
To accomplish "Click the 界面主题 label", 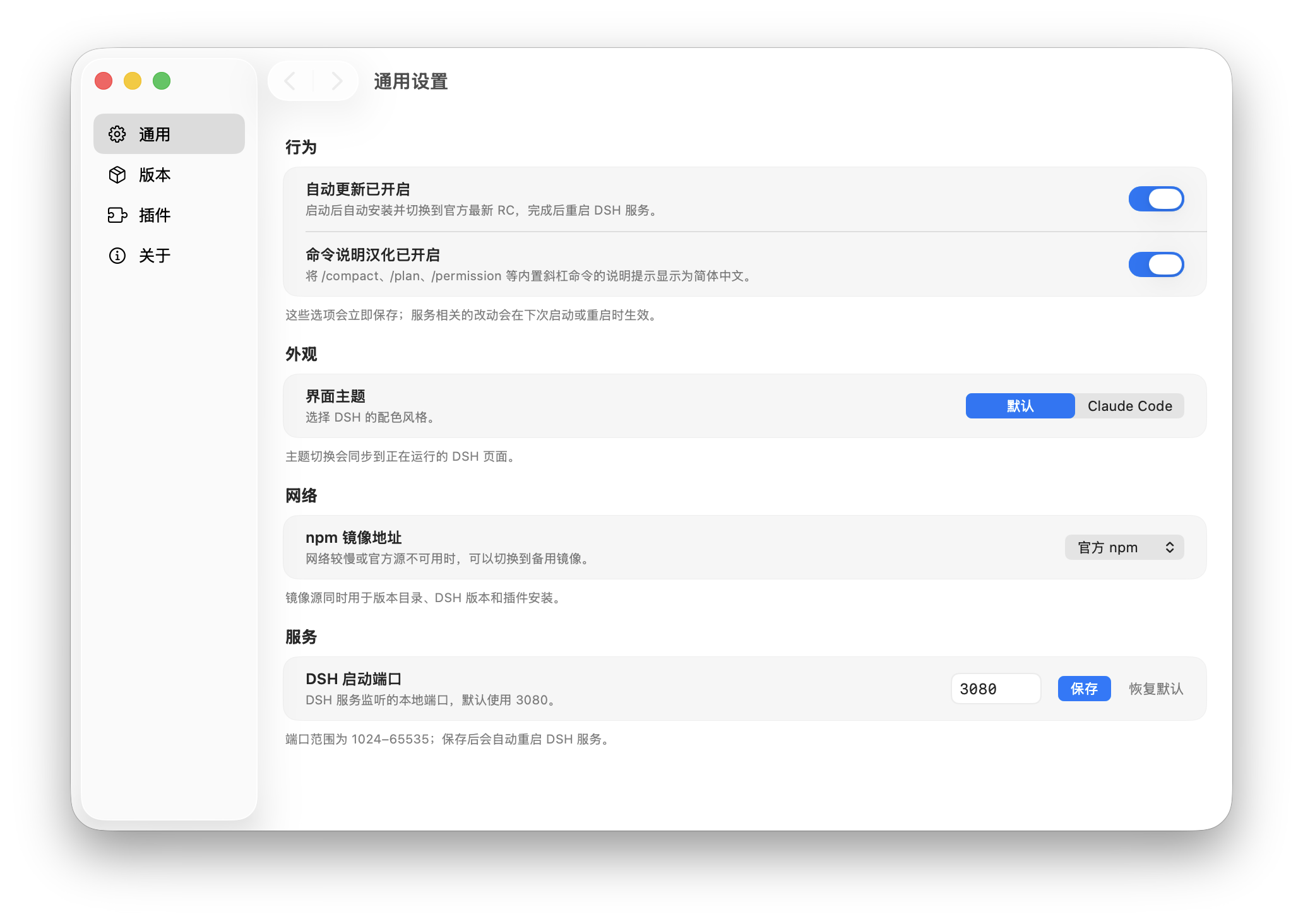I will [335, 396].
